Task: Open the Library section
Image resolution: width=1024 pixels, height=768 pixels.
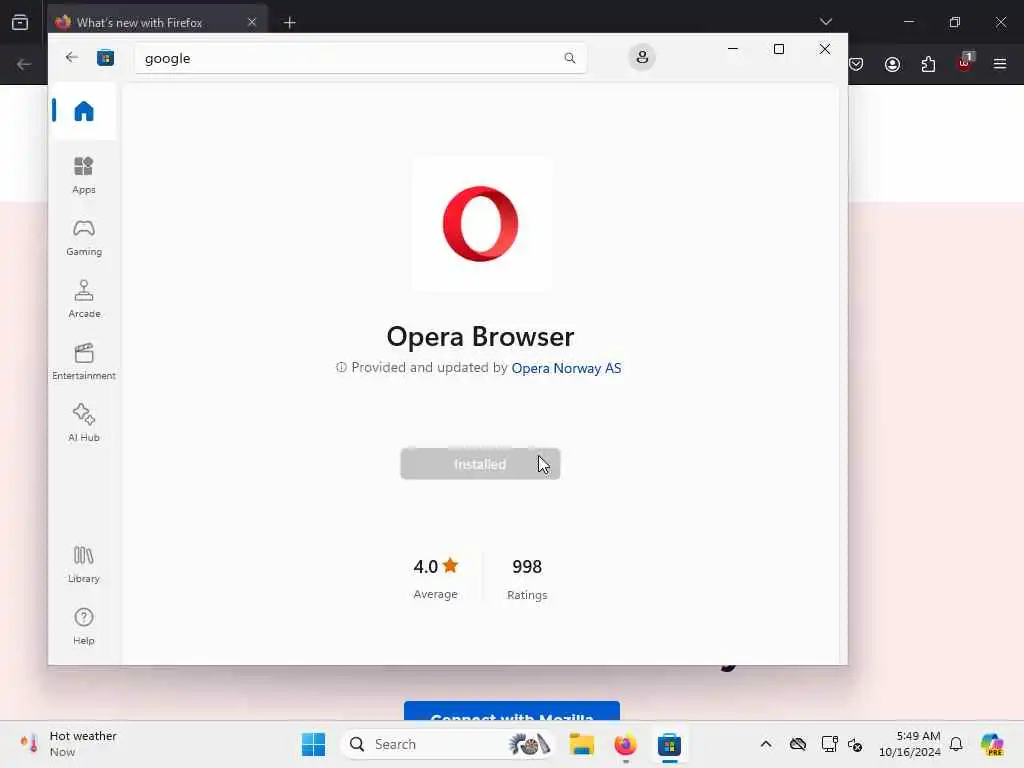Action: tap(84, 564)
